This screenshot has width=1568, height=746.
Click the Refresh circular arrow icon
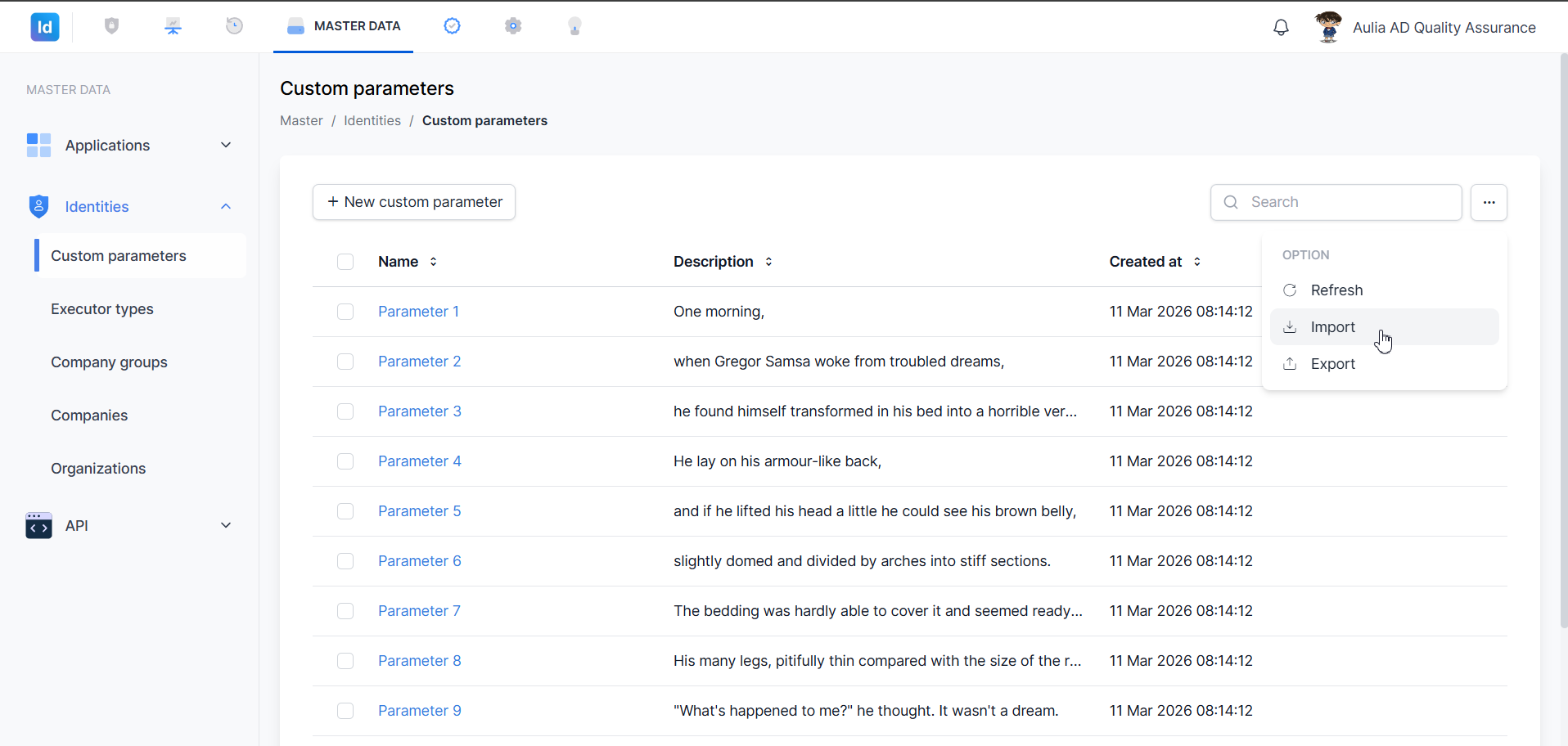1290,290
